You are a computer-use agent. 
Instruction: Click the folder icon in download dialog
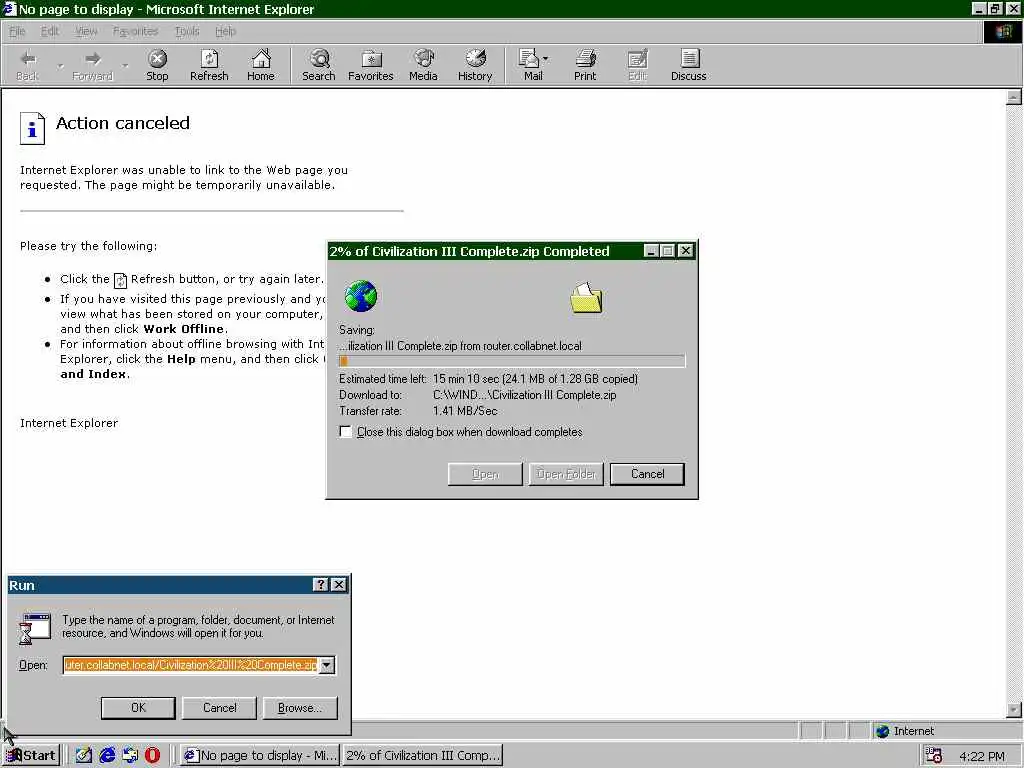[x=586, y=297]
